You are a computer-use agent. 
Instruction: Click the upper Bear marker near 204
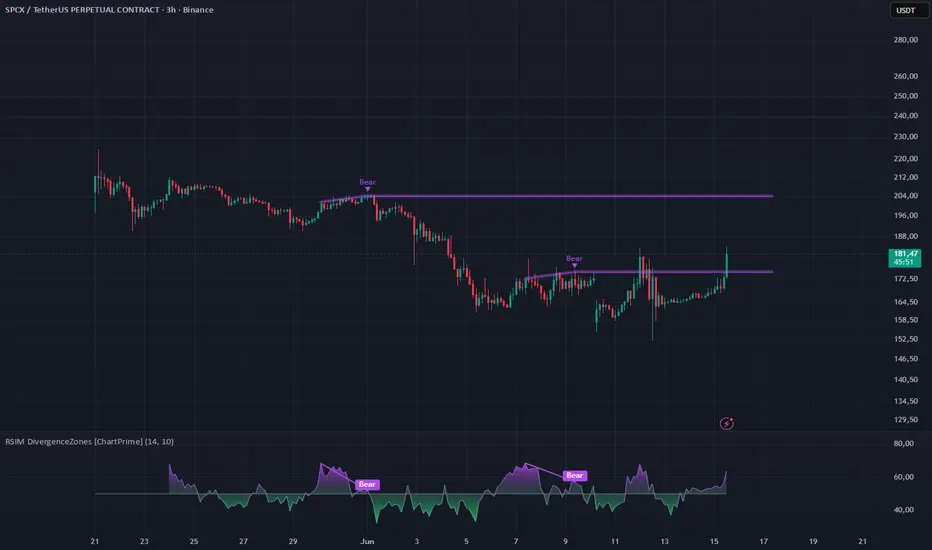point(367,183)
